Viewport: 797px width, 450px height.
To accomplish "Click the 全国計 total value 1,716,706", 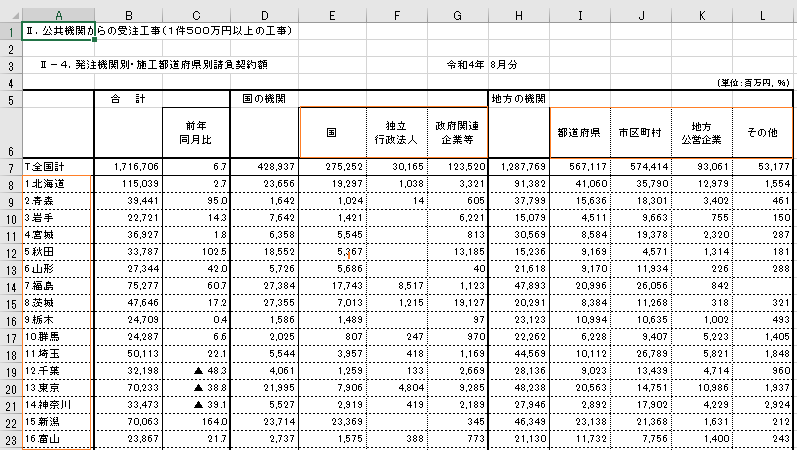I will [x=127, y=166].
